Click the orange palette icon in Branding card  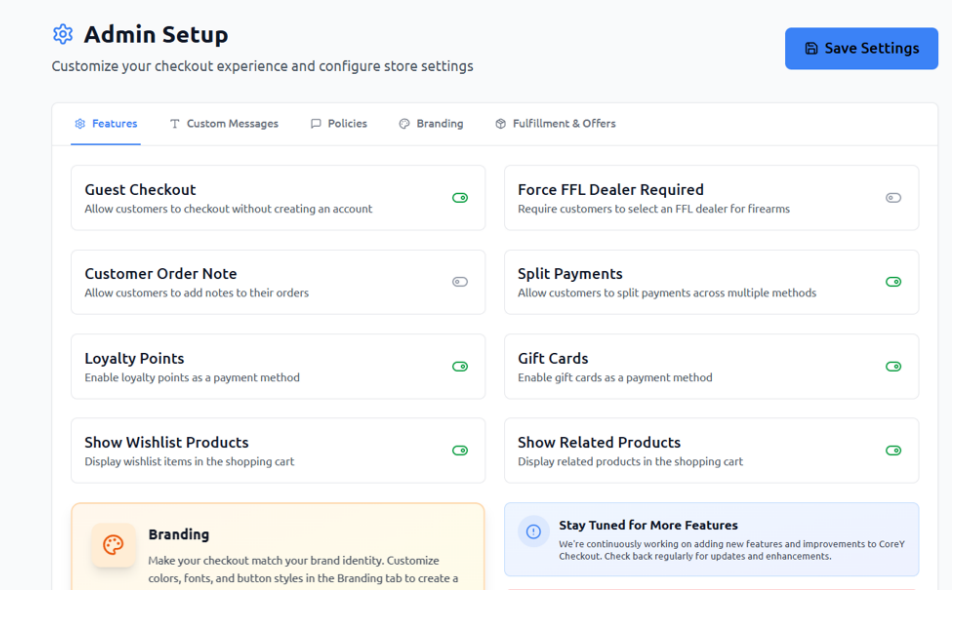114,544
